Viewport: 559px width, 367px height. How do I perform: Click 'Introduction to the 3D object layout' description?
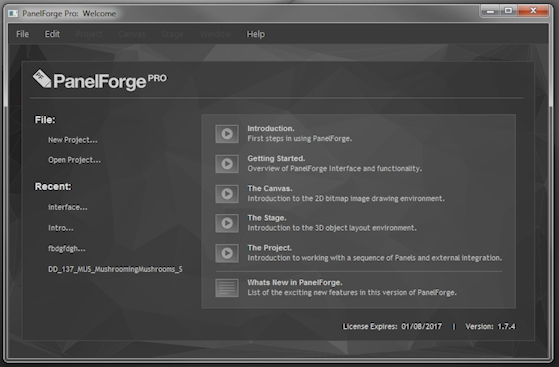[332, 228]
